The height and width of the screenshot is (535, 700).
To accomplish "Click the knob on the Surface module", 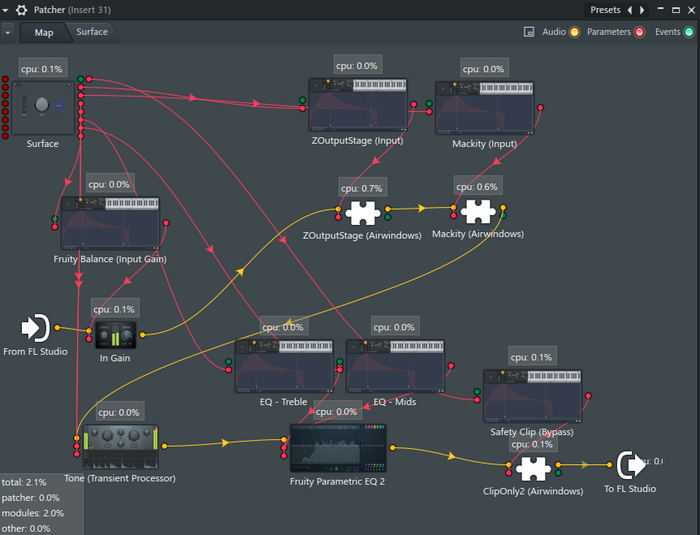I will pyautogui.click(x=42, y=104).
